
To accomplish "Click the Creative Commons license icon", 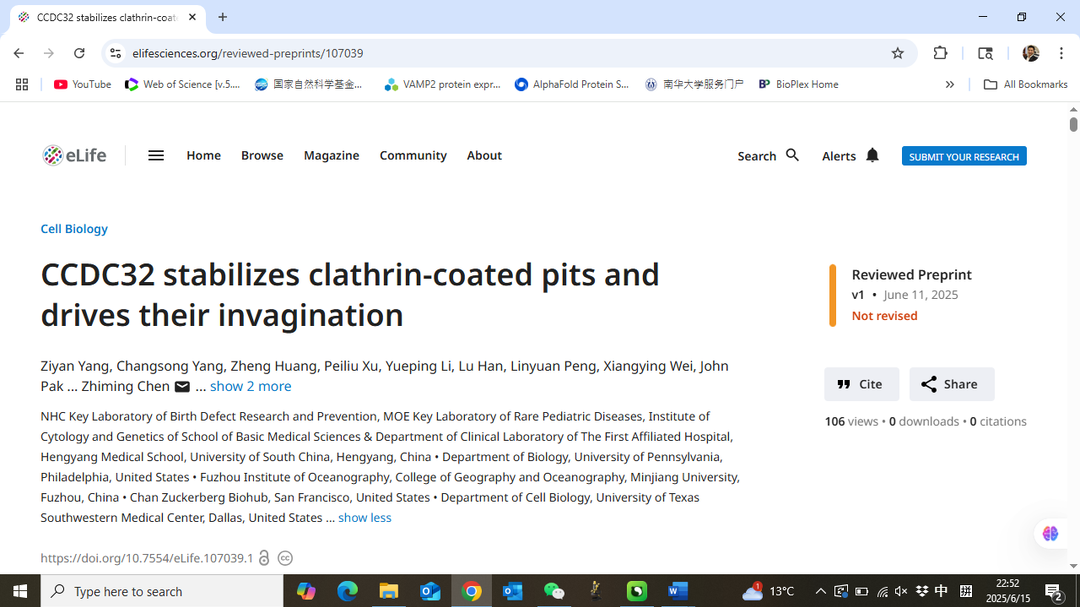I will pos(285,558).
